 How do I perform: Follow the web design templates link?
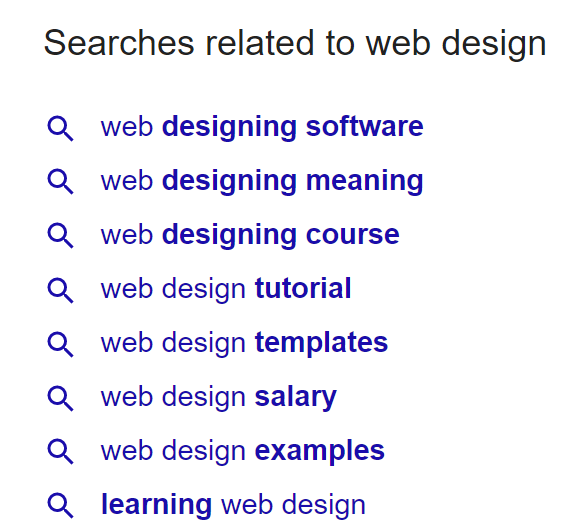[x=244, y=343]
